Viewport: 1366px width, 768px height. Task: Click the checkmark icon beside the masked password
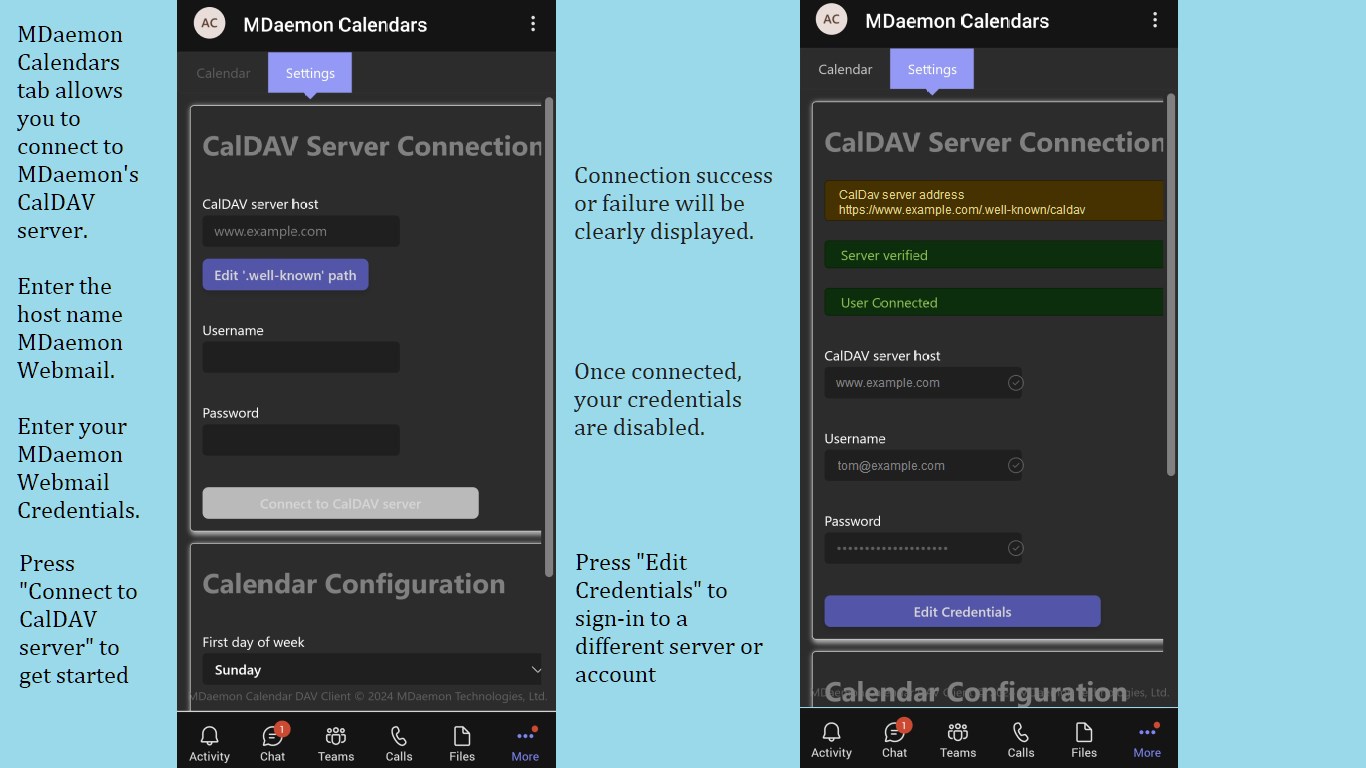[x=1015, y=548]
